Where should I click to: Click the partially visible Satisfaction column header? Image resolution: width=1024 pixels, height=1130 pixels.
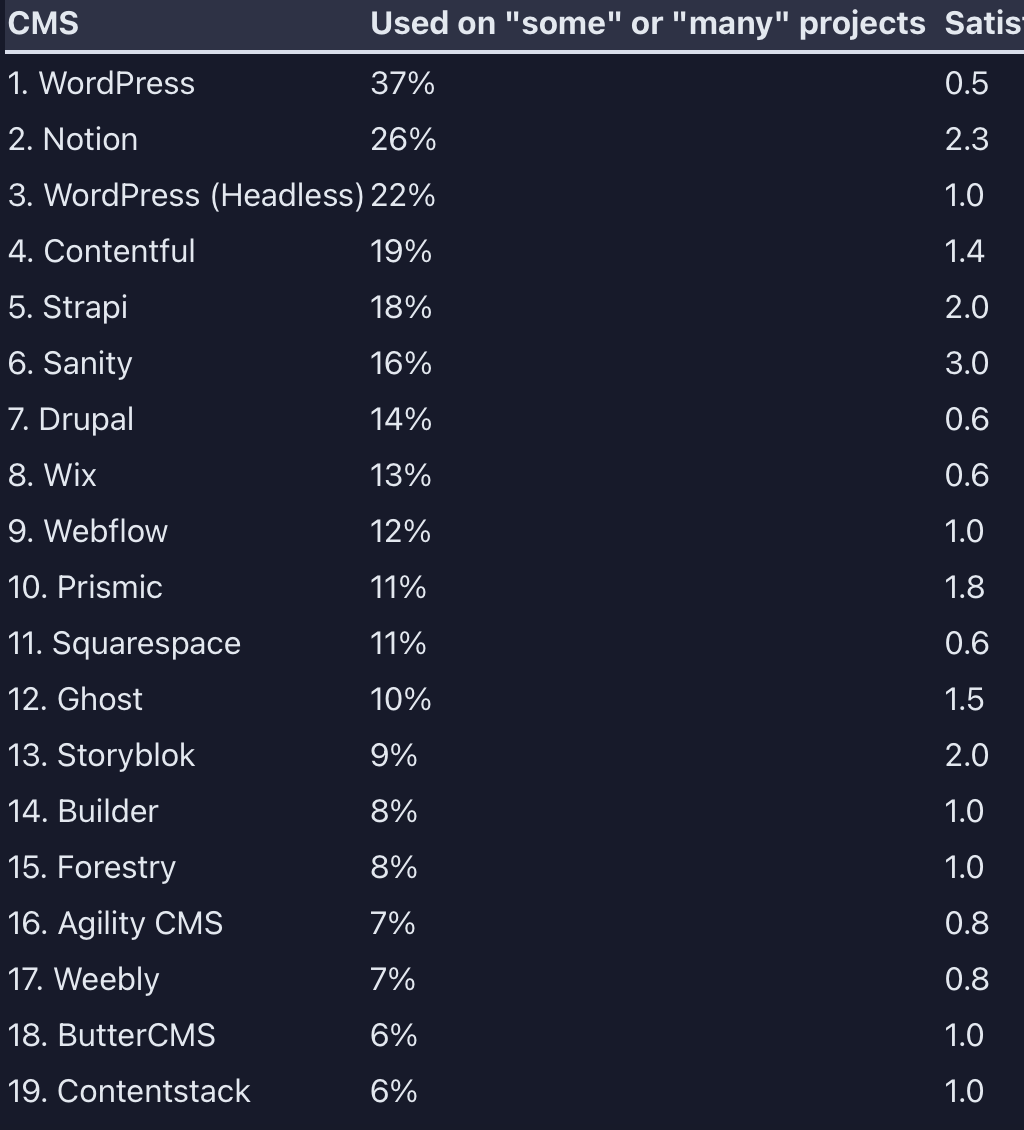coord(984,23)
